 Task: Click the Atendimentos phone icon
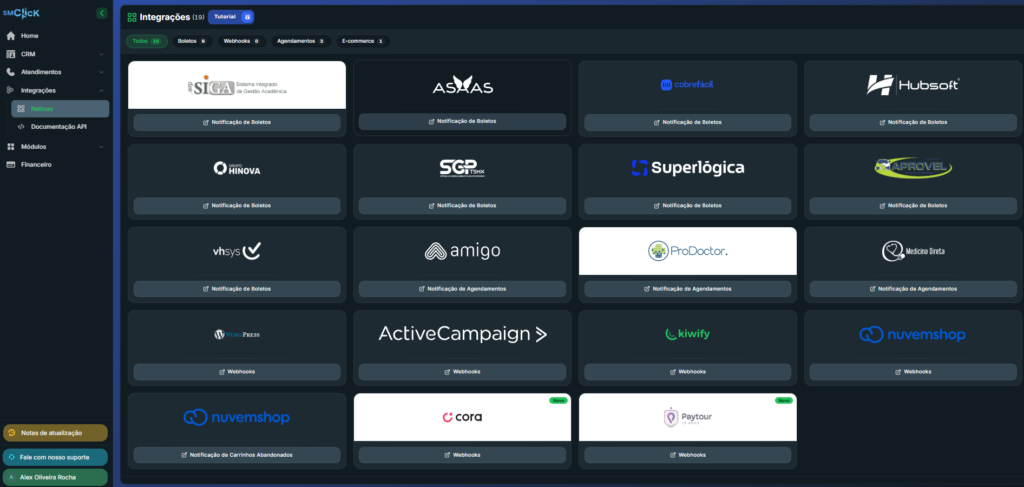[x=10, y=72]
